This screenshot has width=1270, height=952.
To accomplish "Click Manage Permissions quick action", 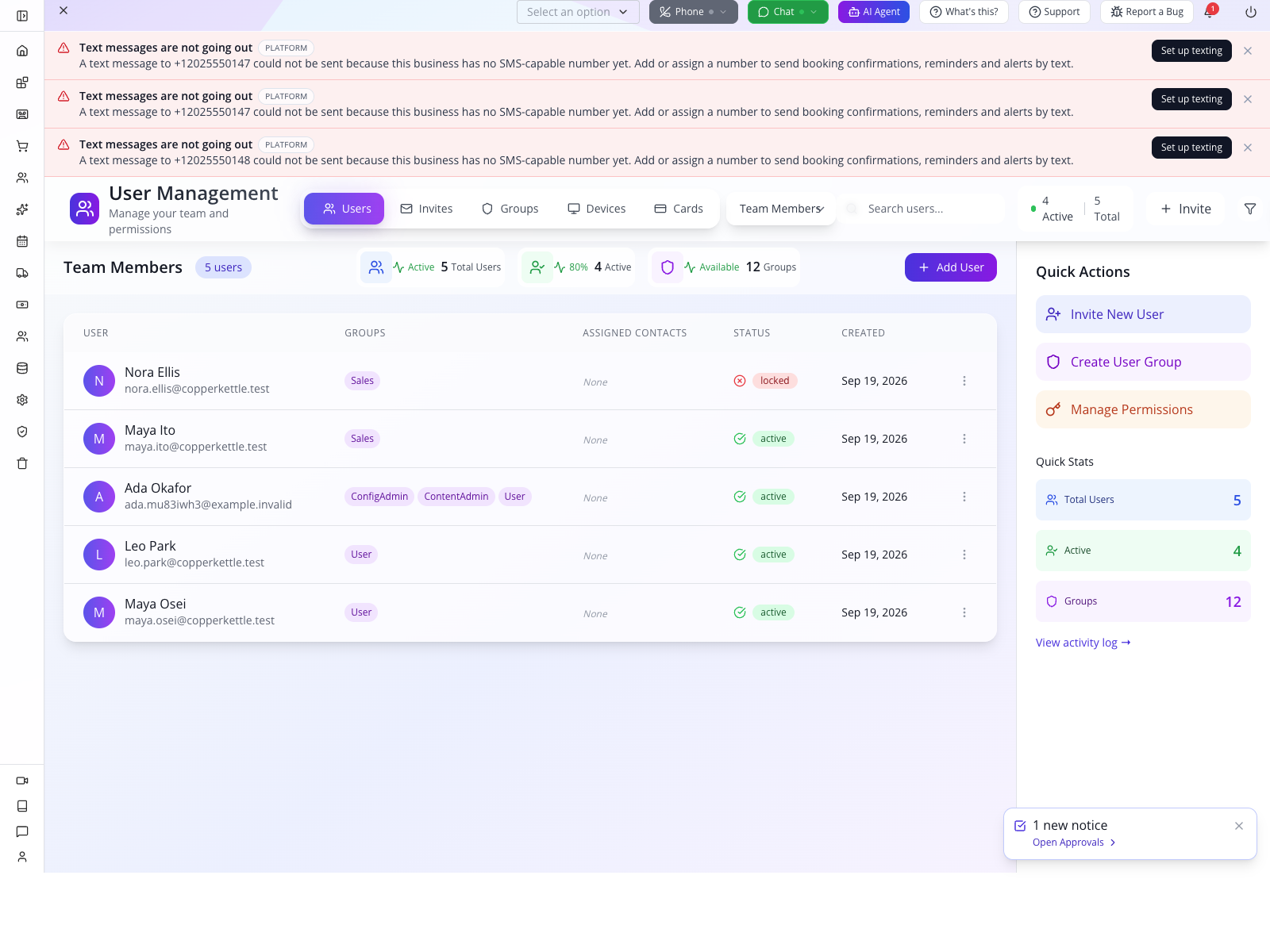I will point(1143,409).
